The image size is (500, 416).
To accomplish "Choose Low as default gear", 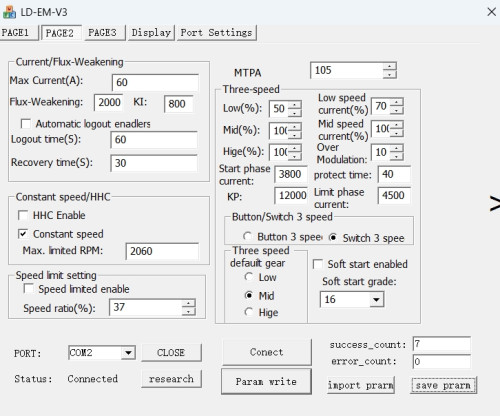I will 249,277.
